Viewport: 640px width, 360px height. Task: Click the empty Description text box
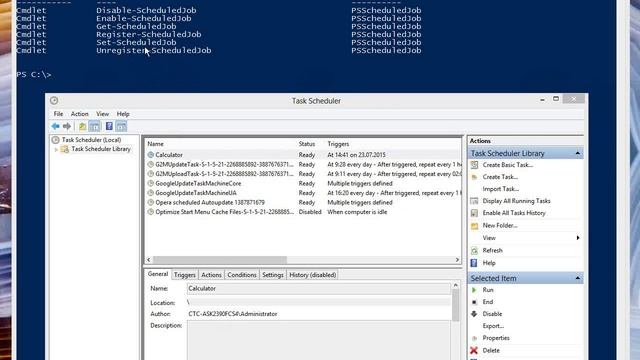click(x=318, y=340)
